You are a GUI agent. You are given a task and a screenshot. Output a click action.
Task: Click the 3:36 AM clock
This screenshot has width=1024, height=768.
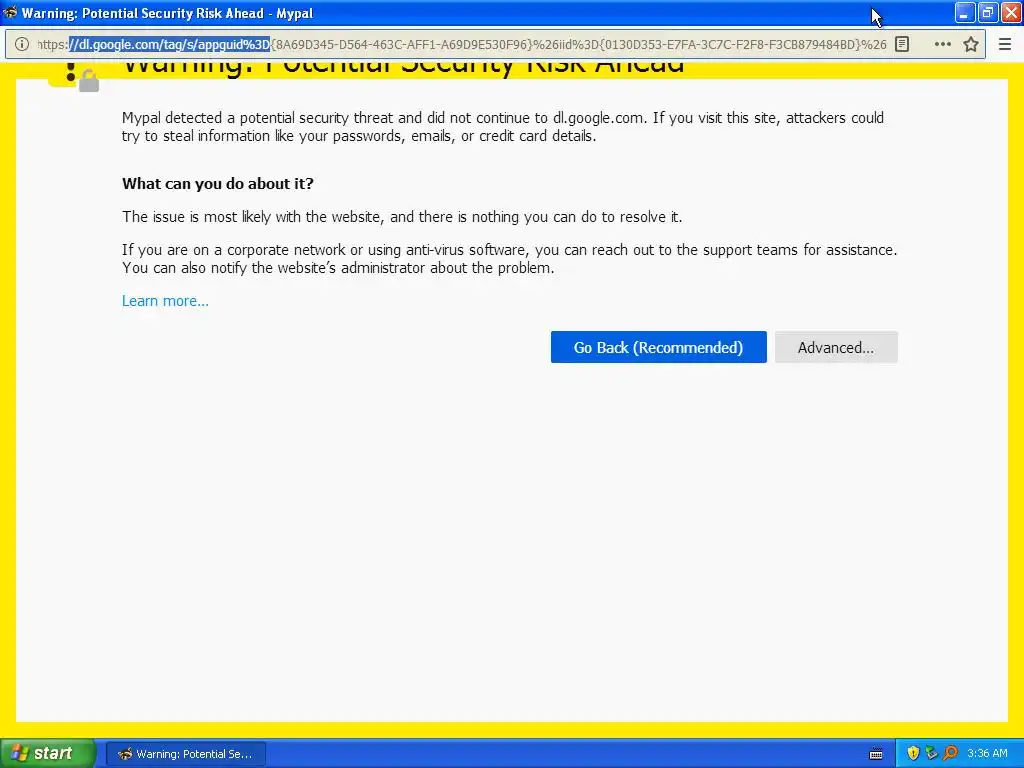(987, 753)
